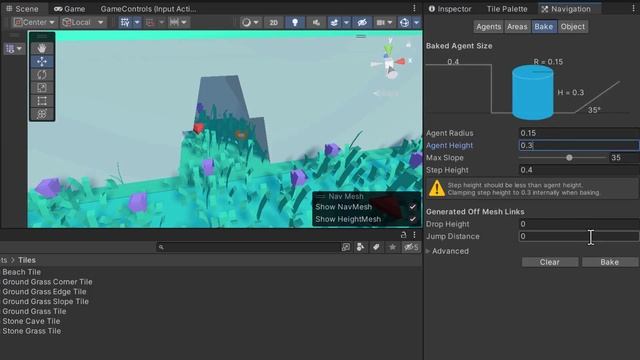Open the Agents navigation section
The image size is (640, 360).
tap(489, 27)
